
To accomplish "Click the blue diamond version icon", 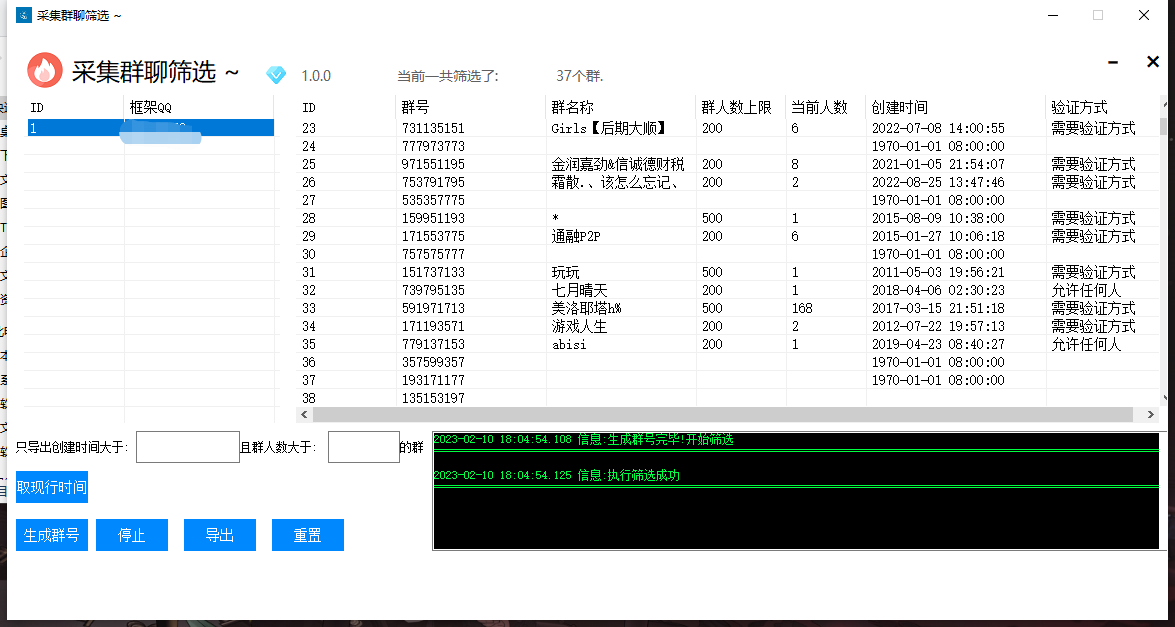I will 276,75.
